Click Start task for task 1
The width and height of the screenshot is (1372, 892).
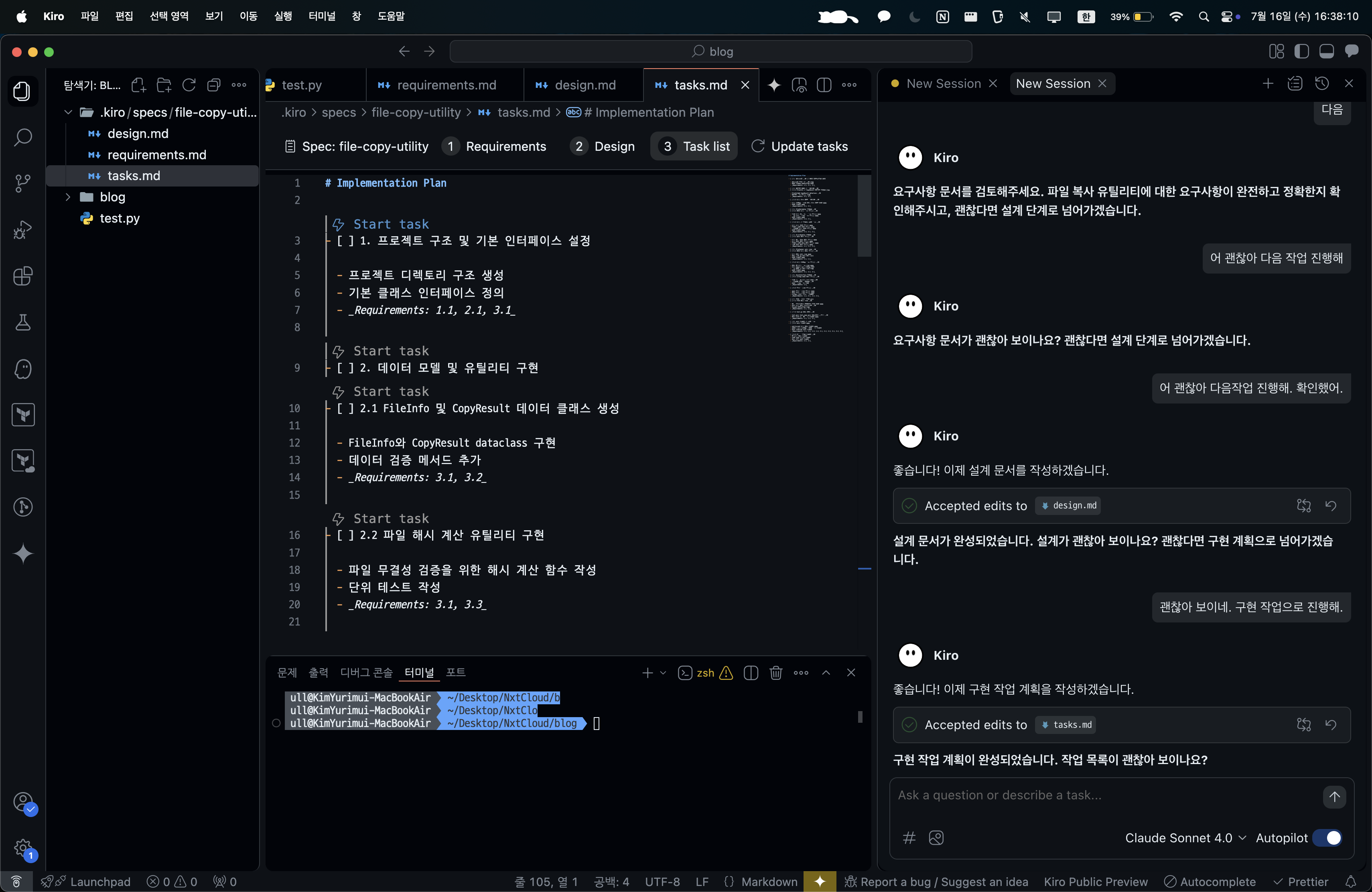[x=390, y=224]
